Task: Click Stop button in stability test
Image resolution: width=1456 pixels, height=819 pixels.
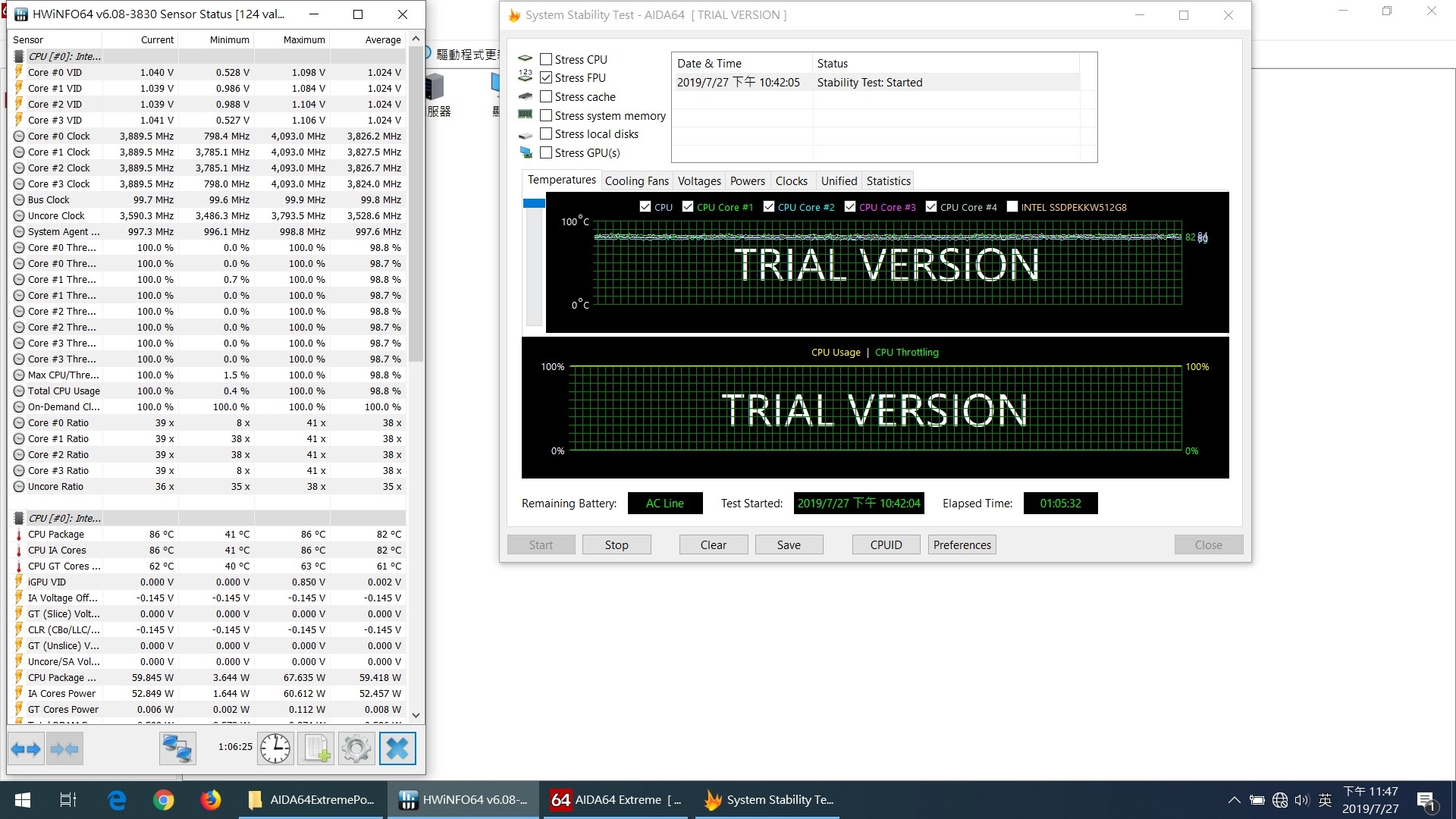Action: click(617, 544)
